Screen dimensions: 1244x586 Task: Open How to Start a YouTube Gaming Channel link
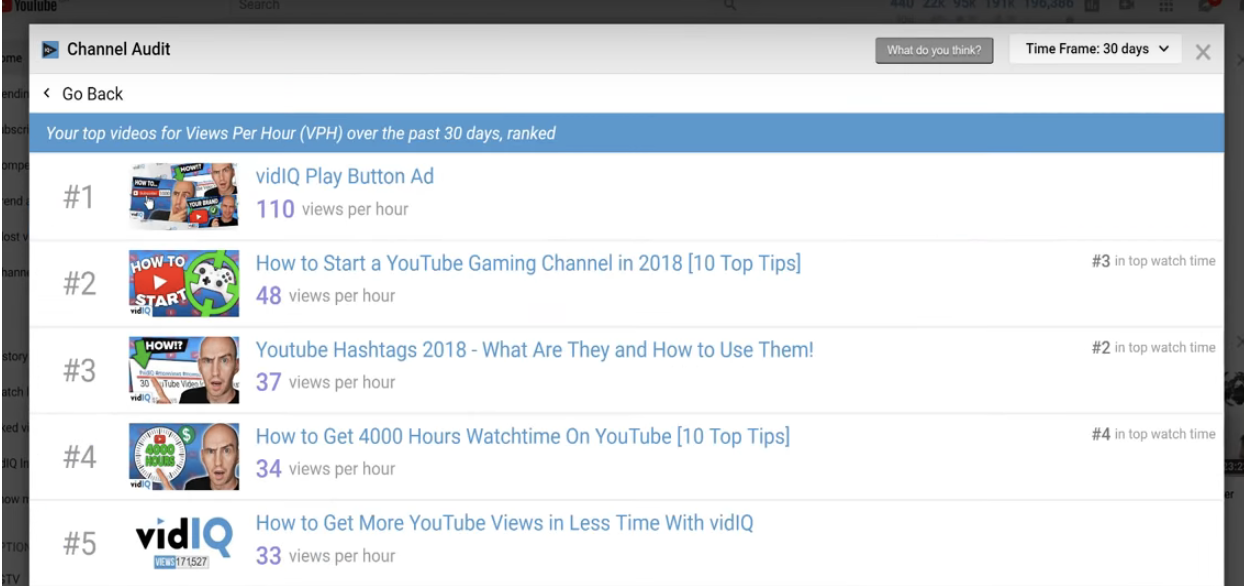(528, 263)
